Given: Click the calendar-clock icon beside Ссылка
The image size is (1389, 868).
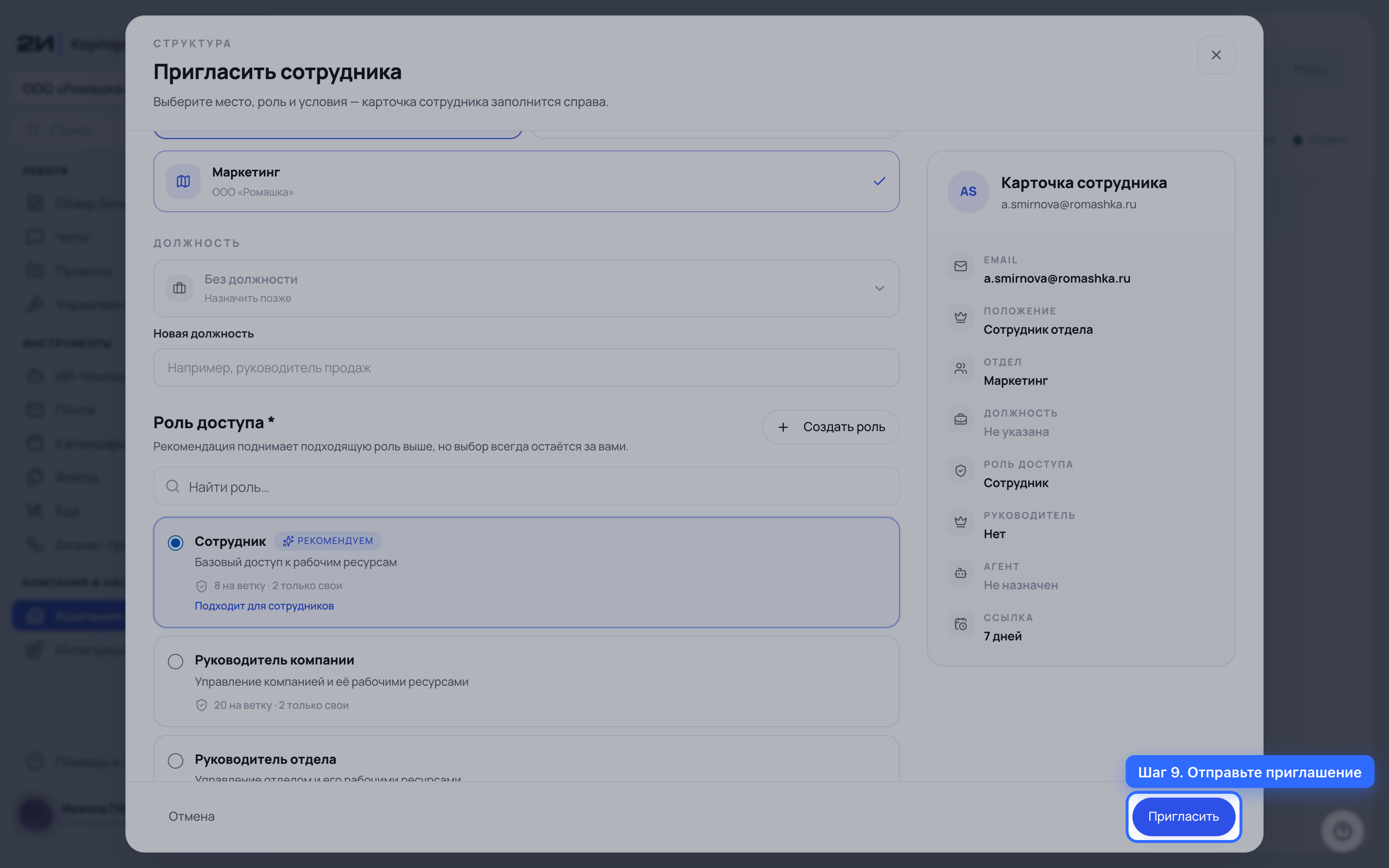Looking at the screenshot, I should pos(961,624).
